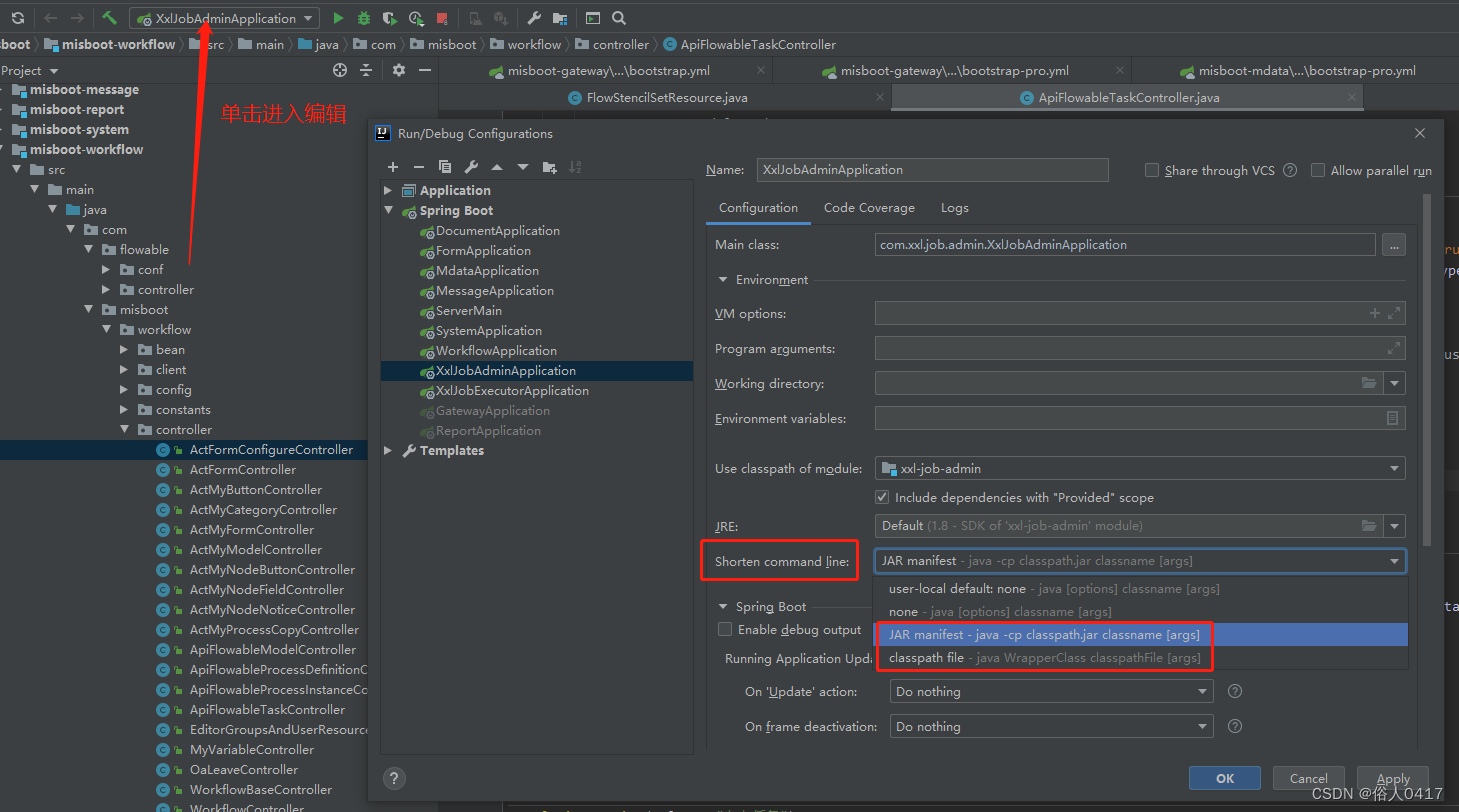The image size is (1459, 812).
Task: Collapse the Spring Boot configurations group
Action: (x=389, y=210)
